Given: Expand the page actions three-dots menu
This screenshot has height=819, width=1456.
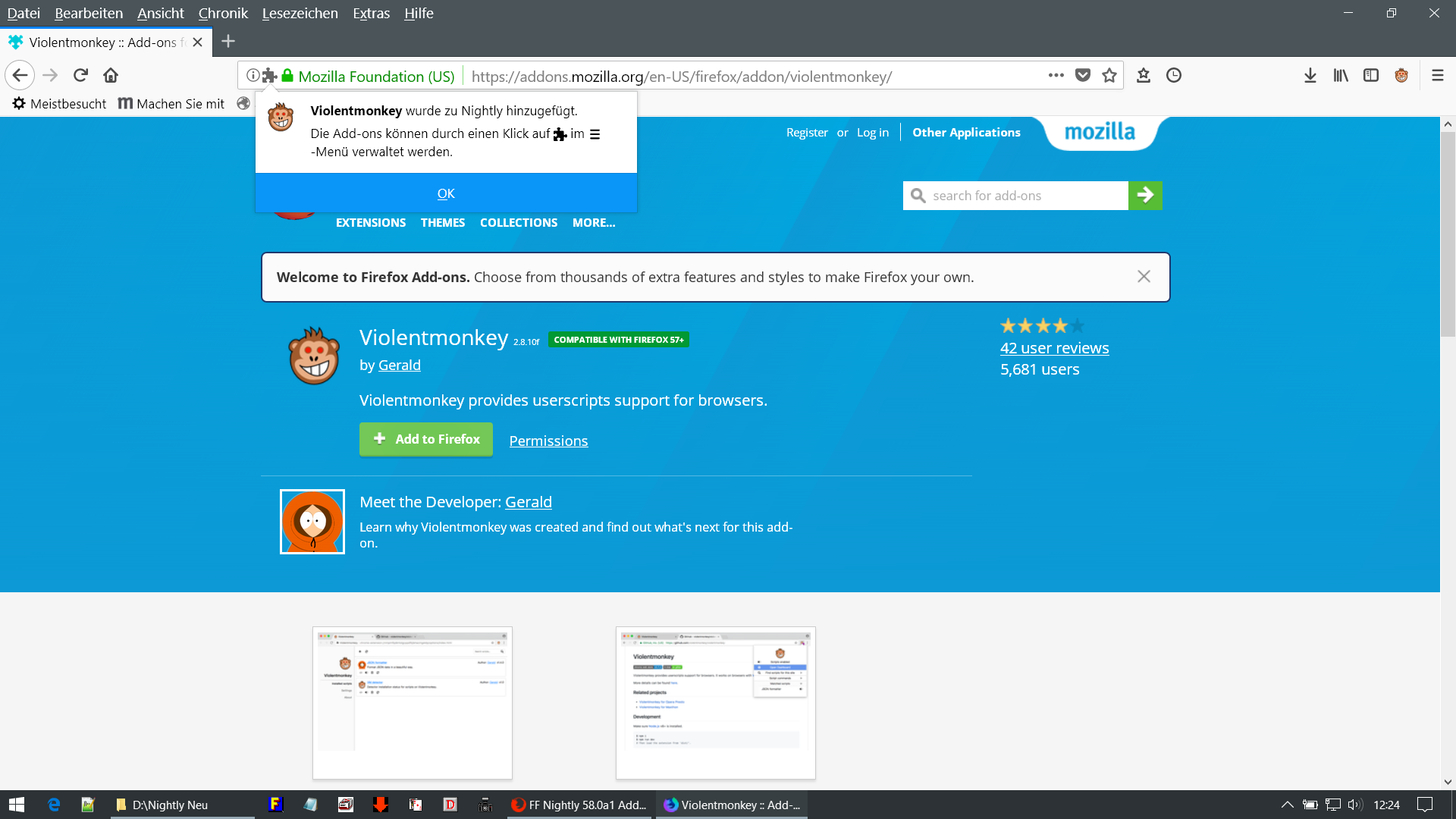Looking at the screenshot, I should (1056, 75).
